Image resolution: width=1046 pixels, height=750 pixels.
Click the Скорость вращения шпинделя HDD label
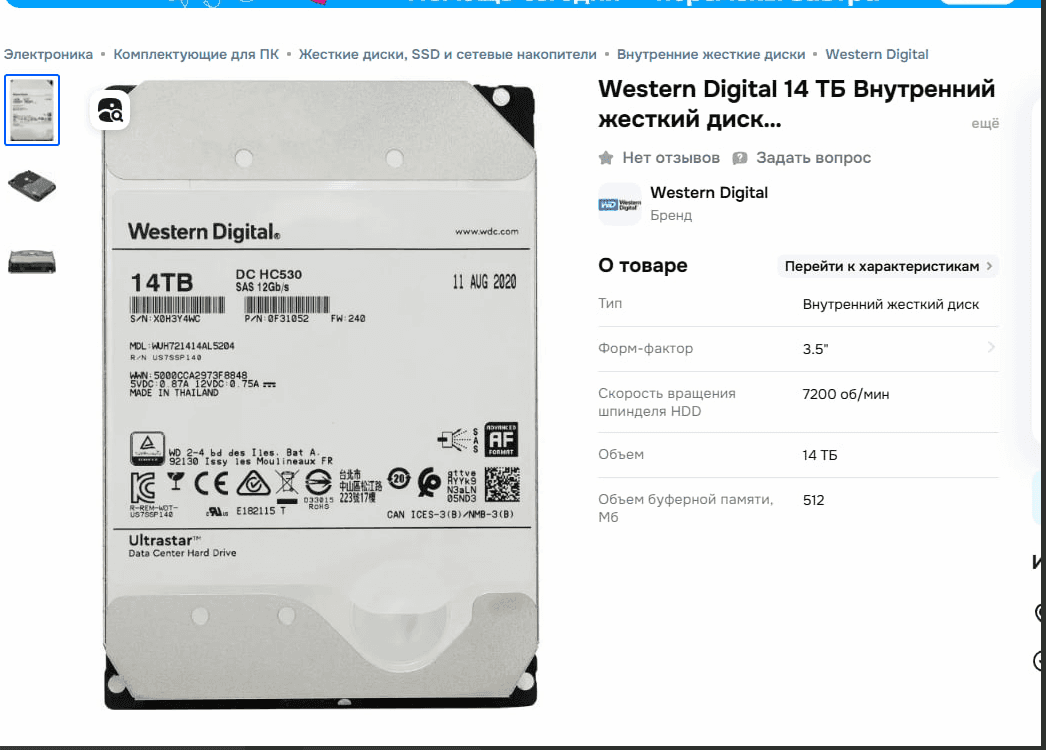pos(666,402)
